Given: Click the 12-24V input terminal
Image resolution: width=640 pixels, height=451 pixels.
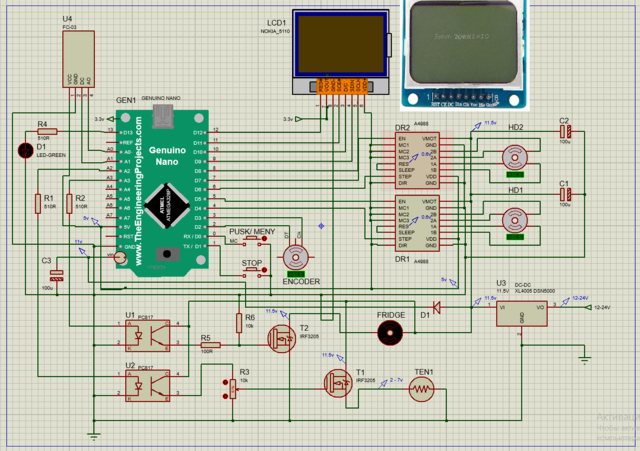Looking at the screenshot, I should [588, 307].
